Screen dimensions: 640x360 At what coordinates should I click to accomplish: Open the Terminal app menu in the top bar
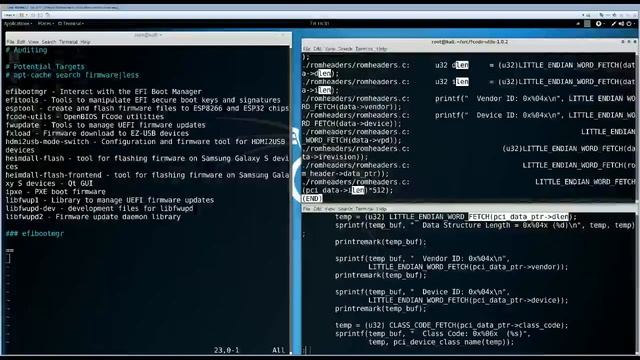(71, 24)
